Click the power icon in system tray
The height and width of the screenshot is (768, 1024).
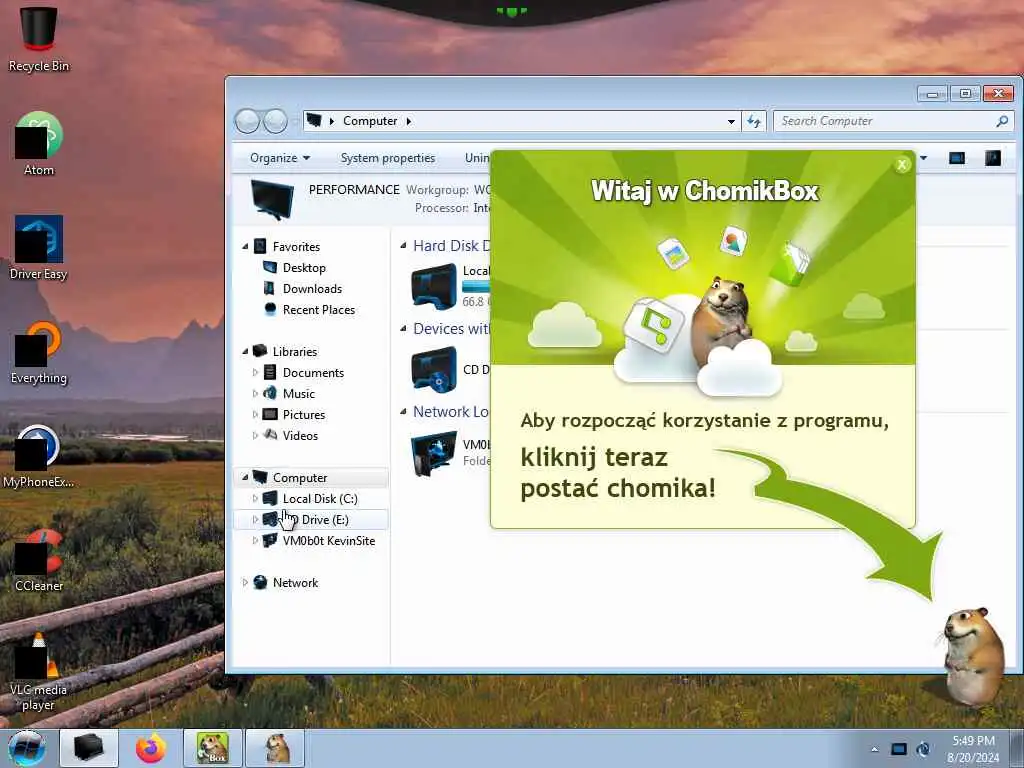pos(923,749)
